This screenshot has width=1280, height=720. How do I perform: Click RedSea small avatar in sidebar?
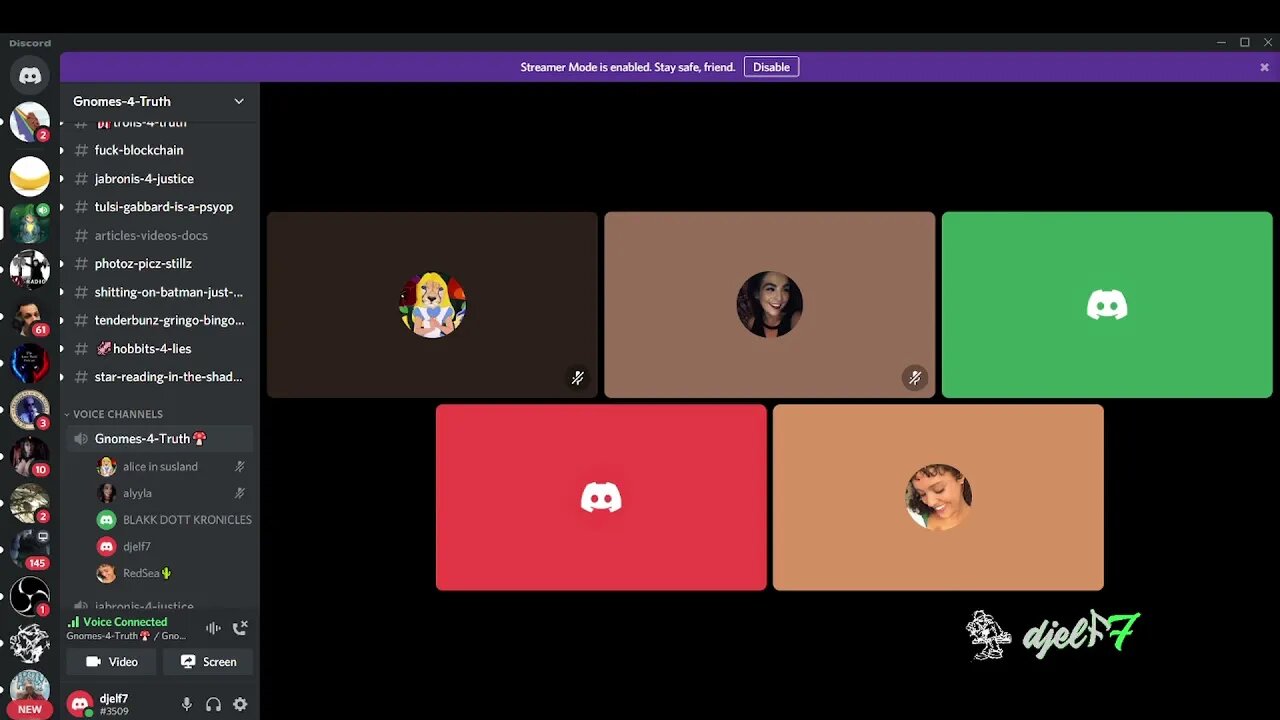[x=106, y=574]
